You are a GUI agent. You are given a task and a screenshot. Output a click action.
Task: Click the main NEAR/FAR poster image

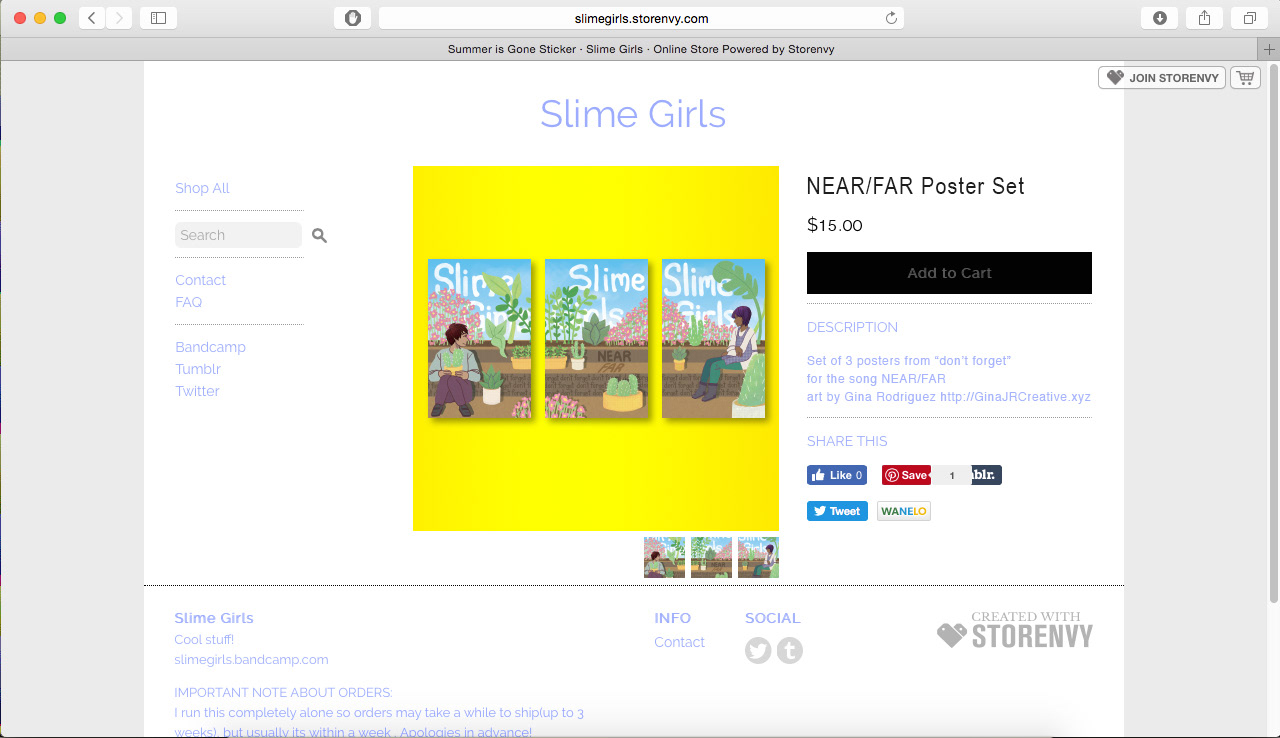(x=596, y=348)
